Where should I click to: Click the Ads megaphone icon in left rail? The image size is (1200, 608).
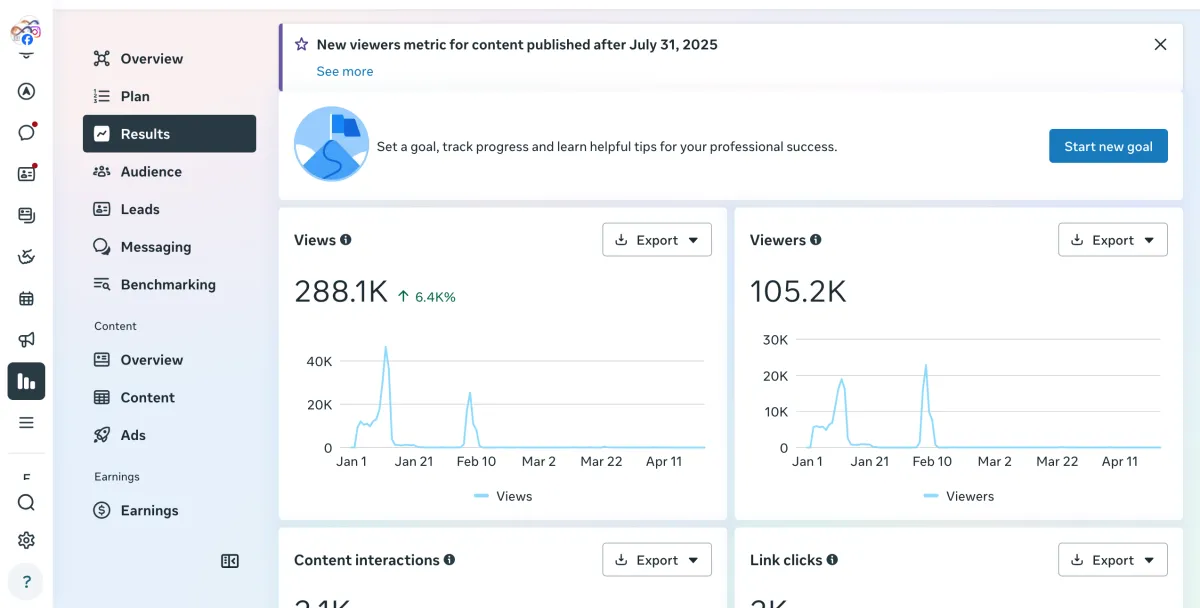(x=27, y=340)
